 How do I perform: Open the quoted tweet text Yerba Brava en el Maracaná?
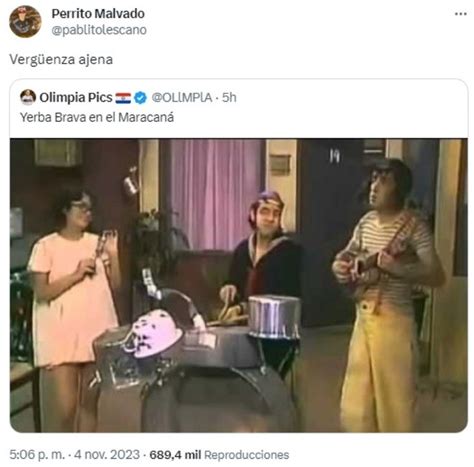click(97, 117)
